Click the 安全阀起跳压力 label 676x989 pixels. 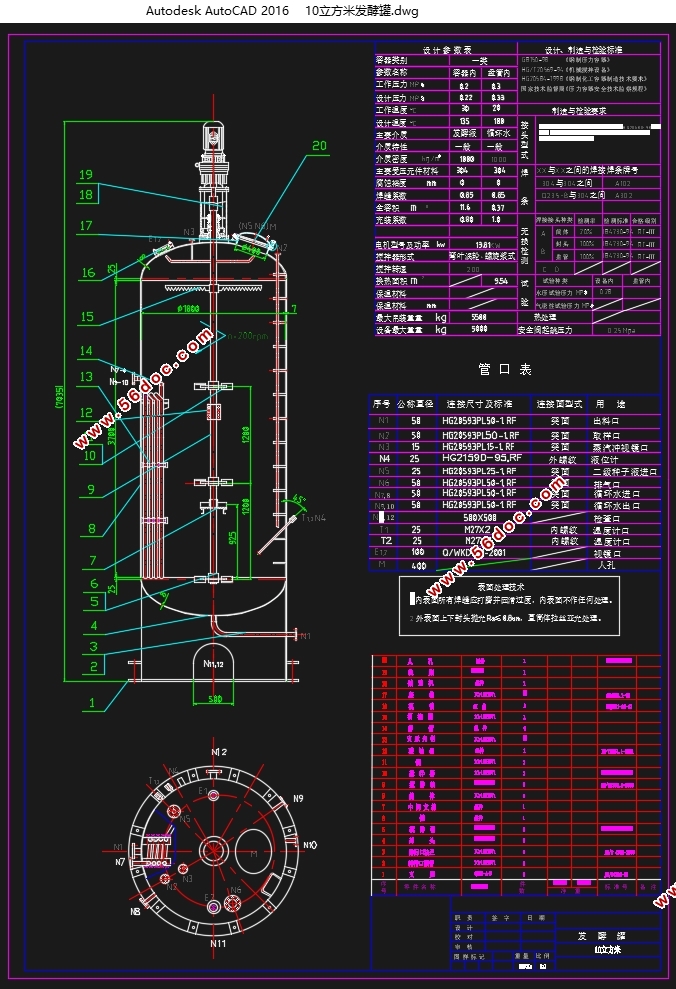(545, 330)
